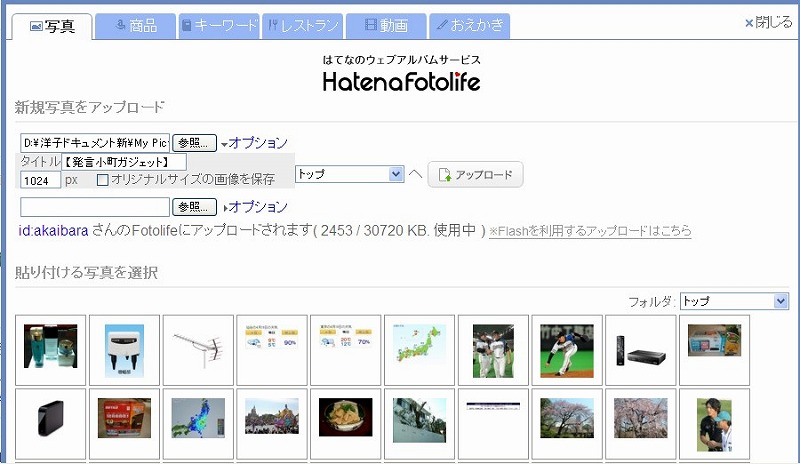Open the キーワード tab

219,26
